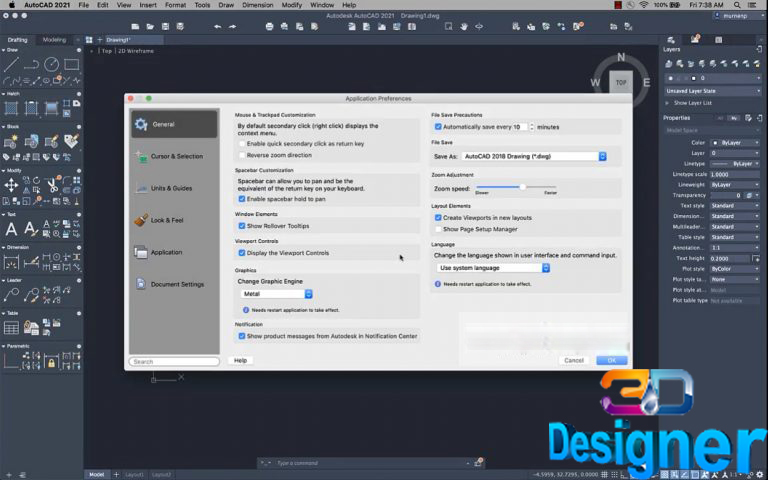Expand the Show Layer List disclosure
768x480 pixels.
[667, 103]
